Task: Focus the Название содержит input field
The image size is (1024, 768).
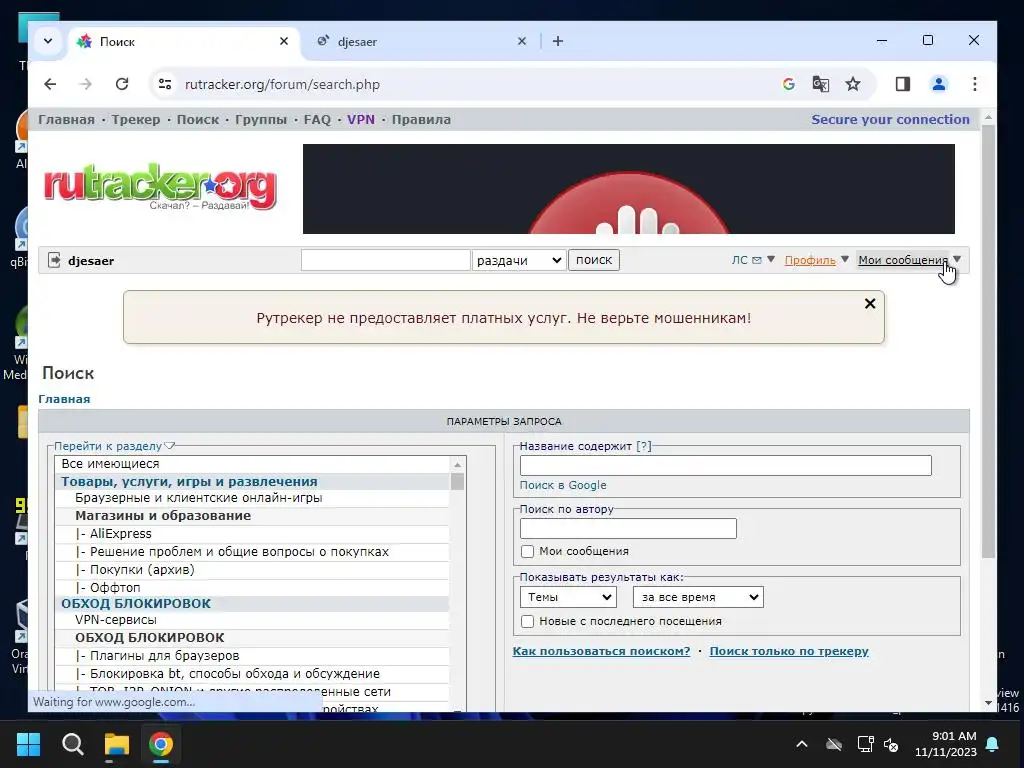Action: (x=726, y=466)
